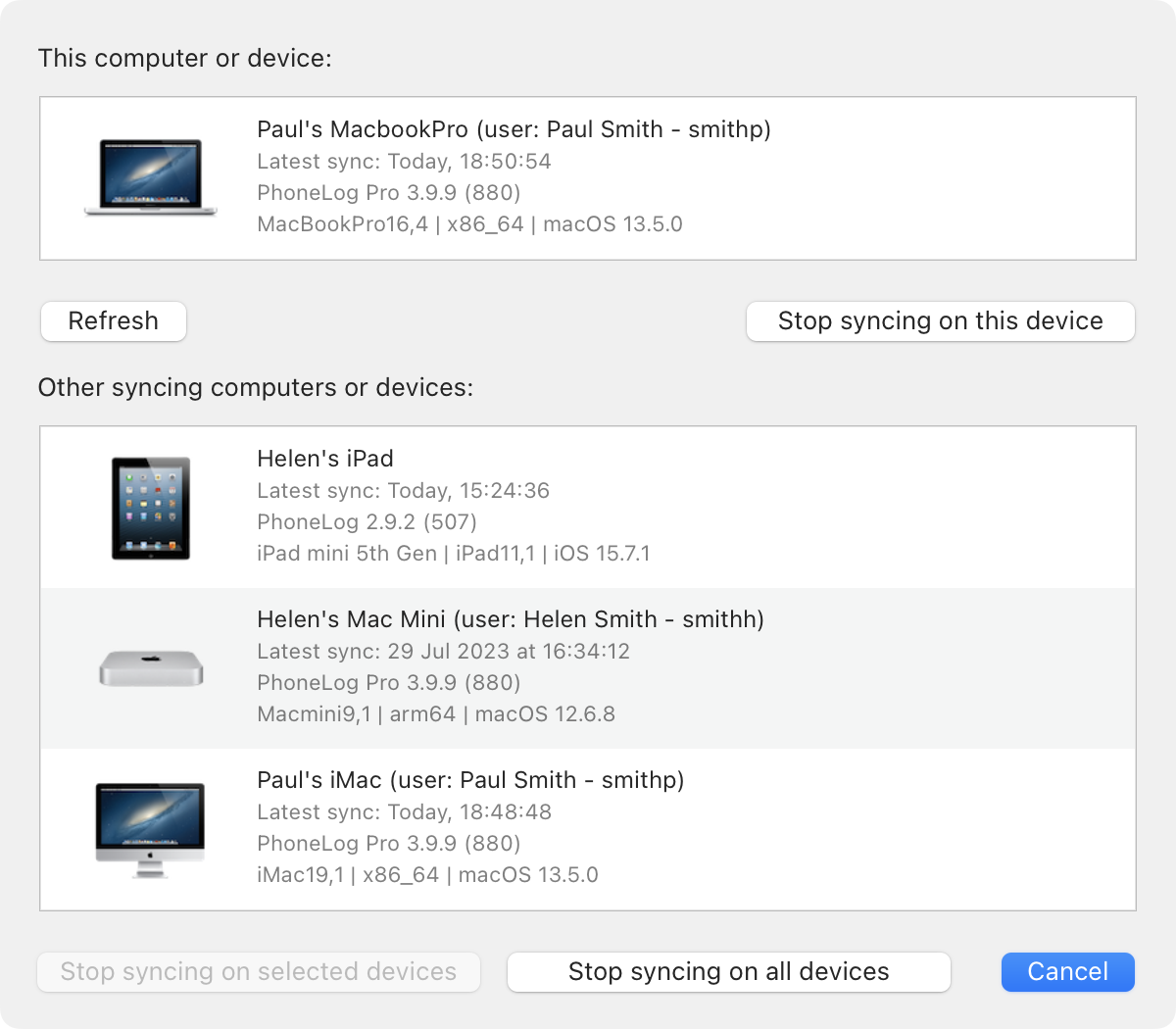Screen dimensions: 1176x1029
Task: Click MacBook Pro's 'PhoneLog Pro 3.9.9 (880)' line
Action: click(x=389, y=193)
